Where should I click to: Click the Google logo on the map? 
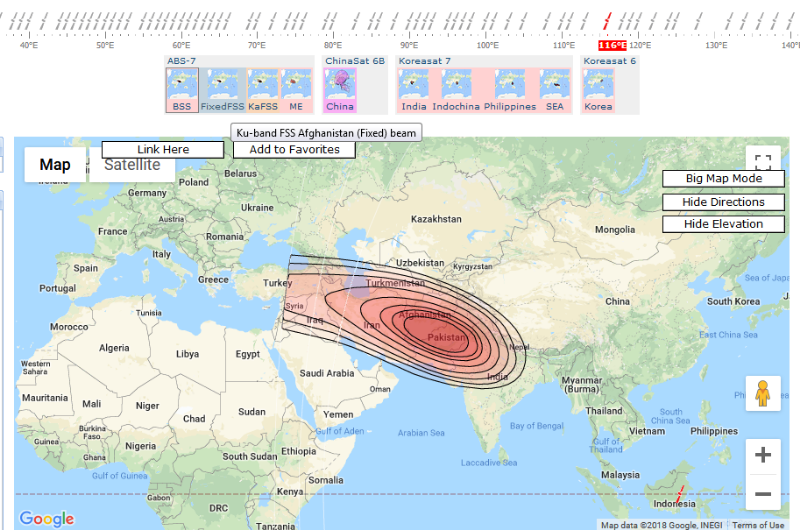click(46, 519)
